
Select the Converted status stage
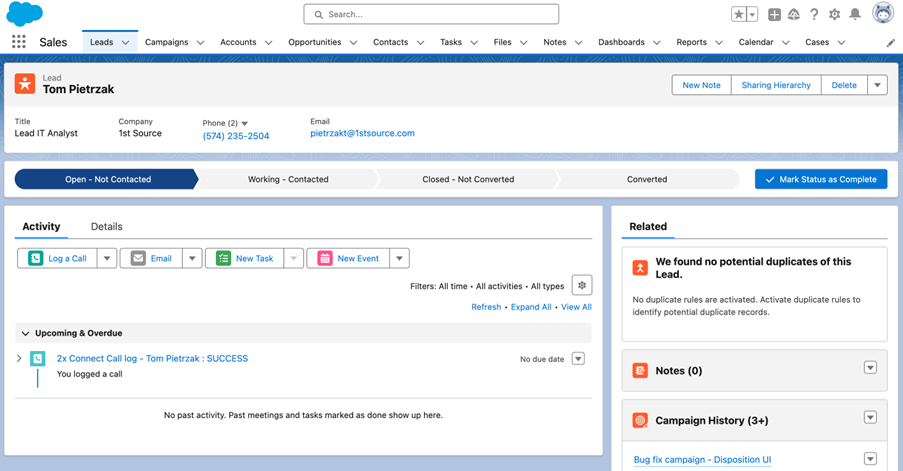(x=647, y=179)
